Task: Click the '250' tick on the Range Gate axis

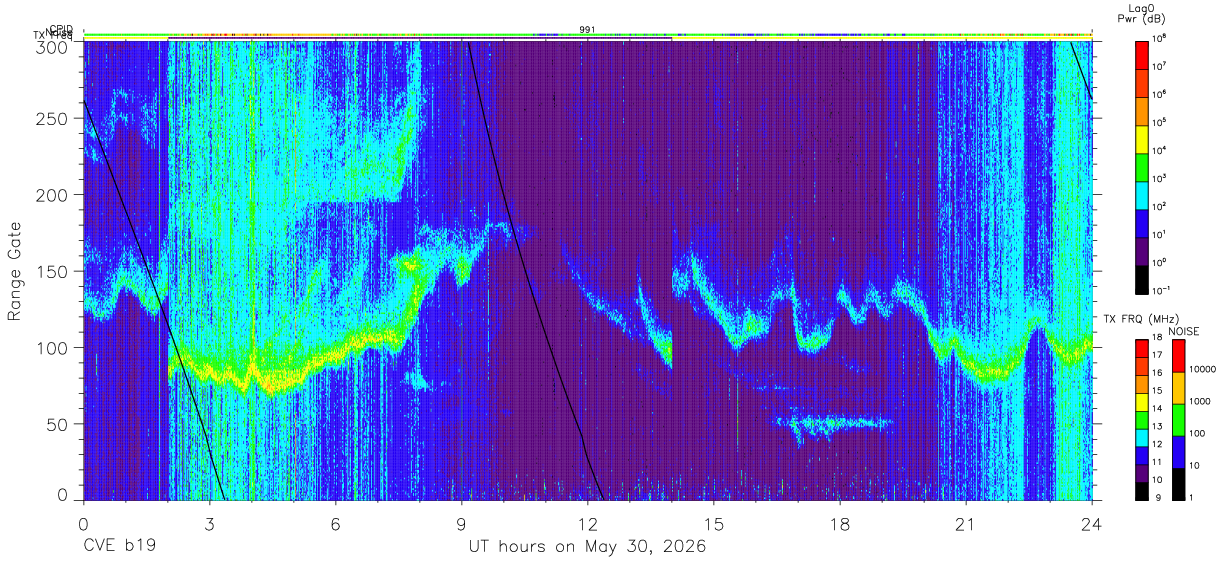Action: [50, 119]
